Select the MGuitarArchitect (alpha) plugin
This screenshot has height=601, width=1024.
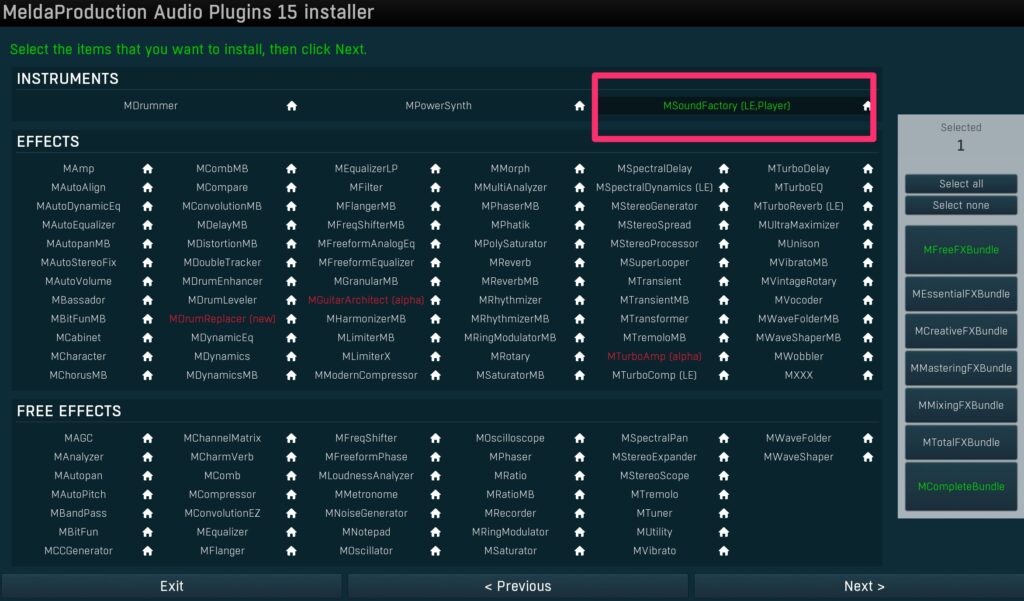[366, 300]
